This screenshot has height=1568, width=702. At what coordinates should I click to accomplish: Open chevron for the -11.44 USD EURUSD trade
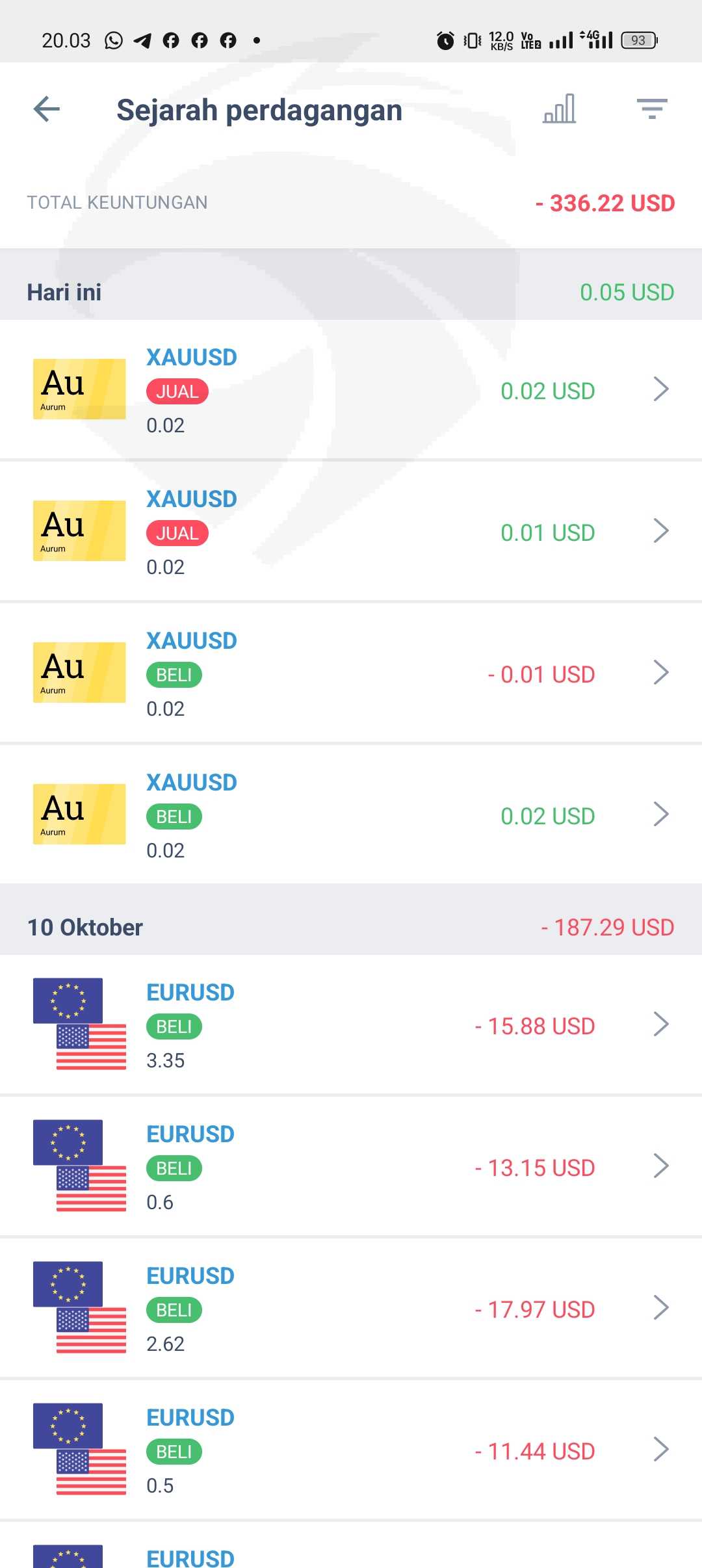click(x=661, y=1450)
